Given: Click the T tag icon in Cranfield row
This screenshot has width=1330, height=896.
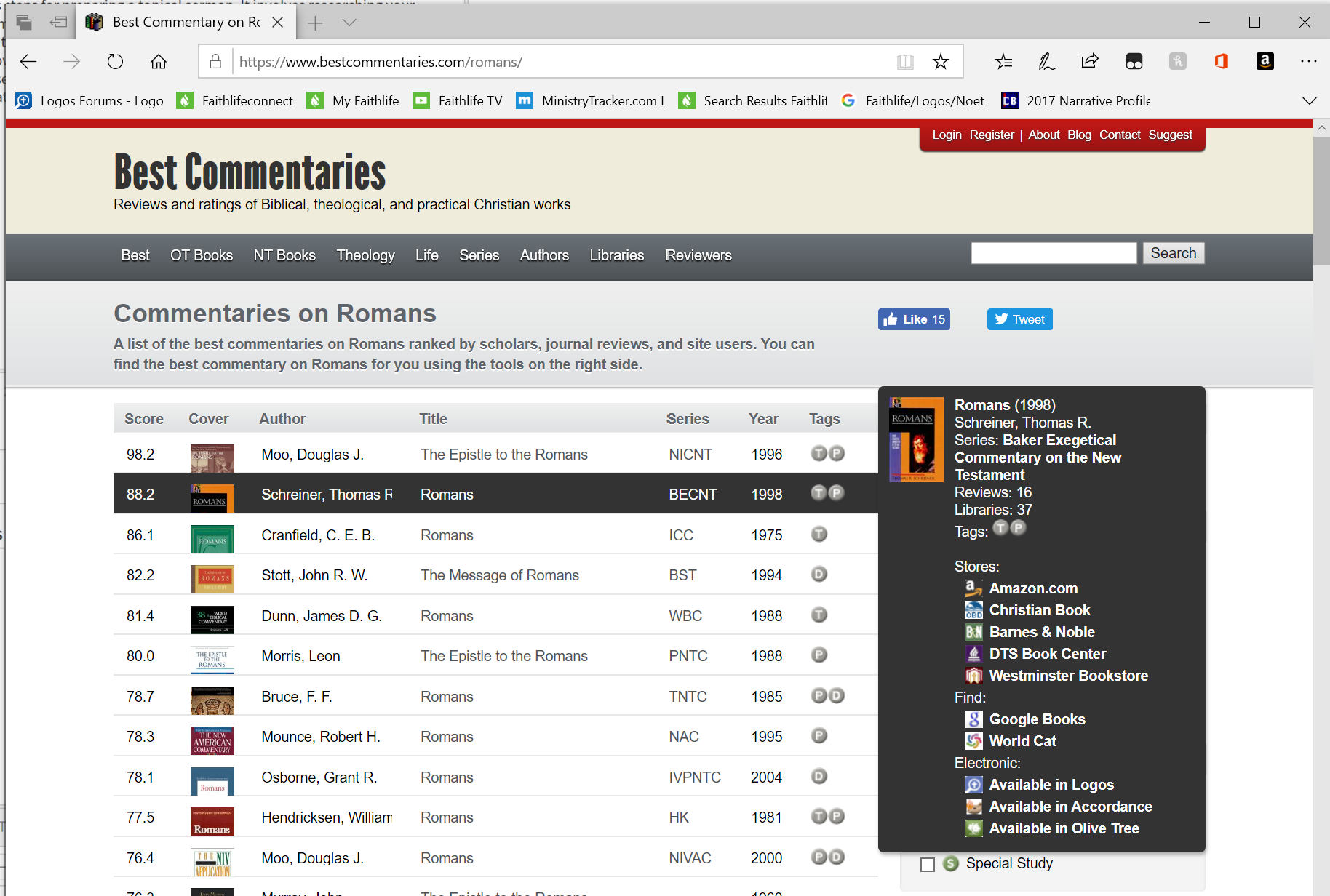Looking at the screenshot, I should pos(819,535).
